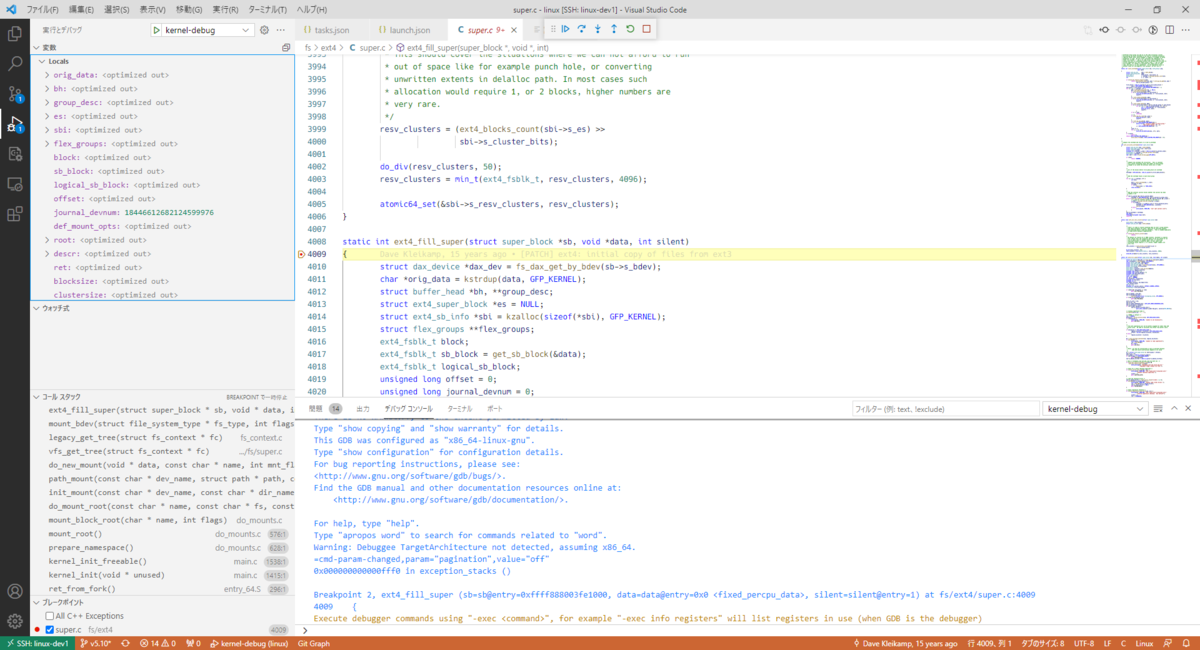The width and height of the screenshot is (1200, 650).
Task: Open editor more actions ellipsis
Action: pos(1188,29)
